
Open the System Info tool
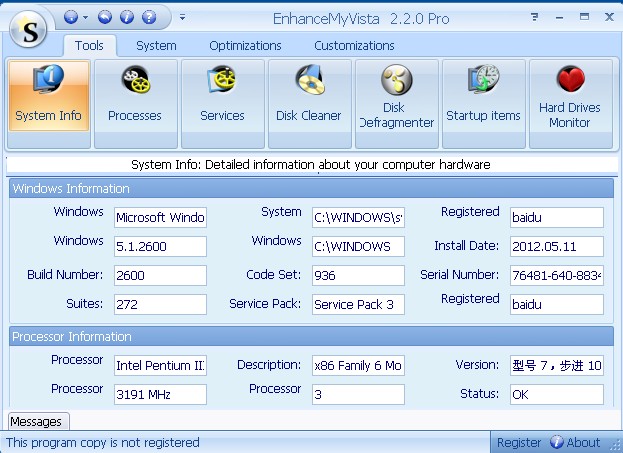(x=48, y=96)
